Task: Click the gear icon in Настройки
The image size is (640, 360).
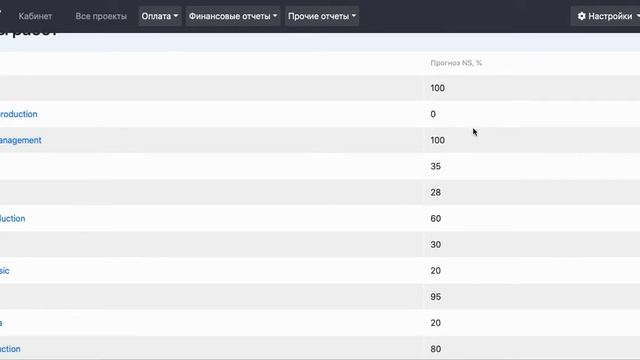Action: tap(582, 16)
